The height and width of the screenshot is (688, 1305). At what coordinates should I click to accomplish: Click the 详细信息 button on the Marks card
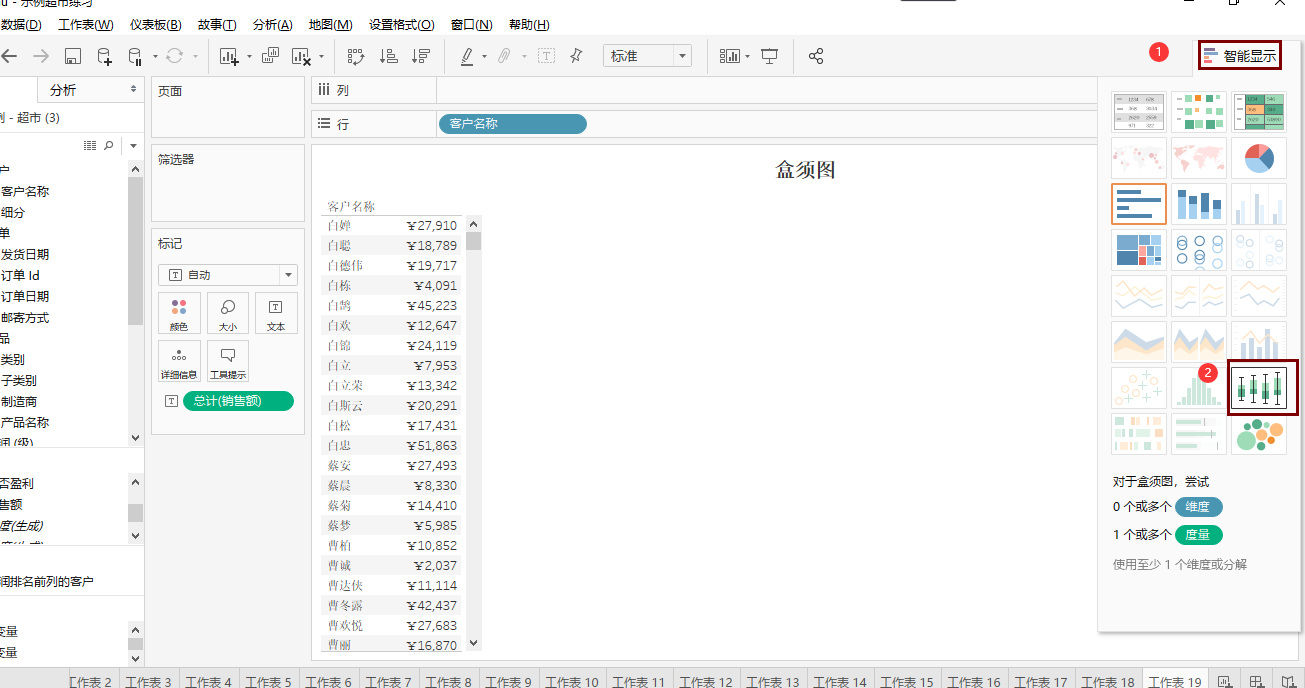(x=179, y=361)
